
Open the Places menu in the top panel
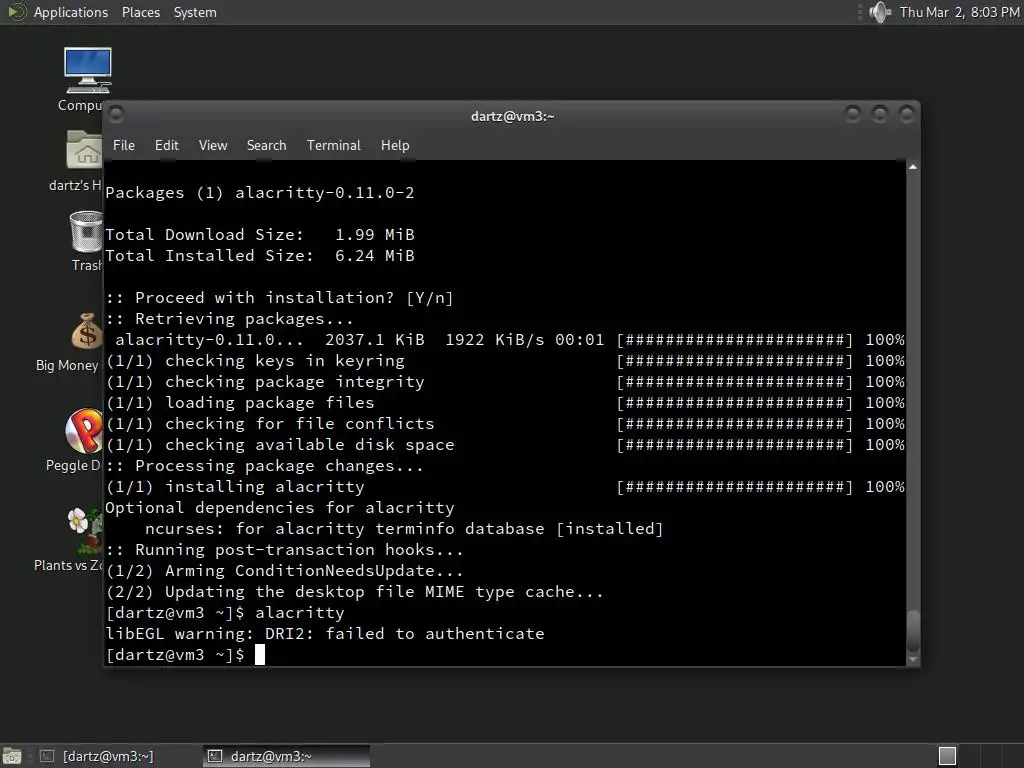click(140, 12)
